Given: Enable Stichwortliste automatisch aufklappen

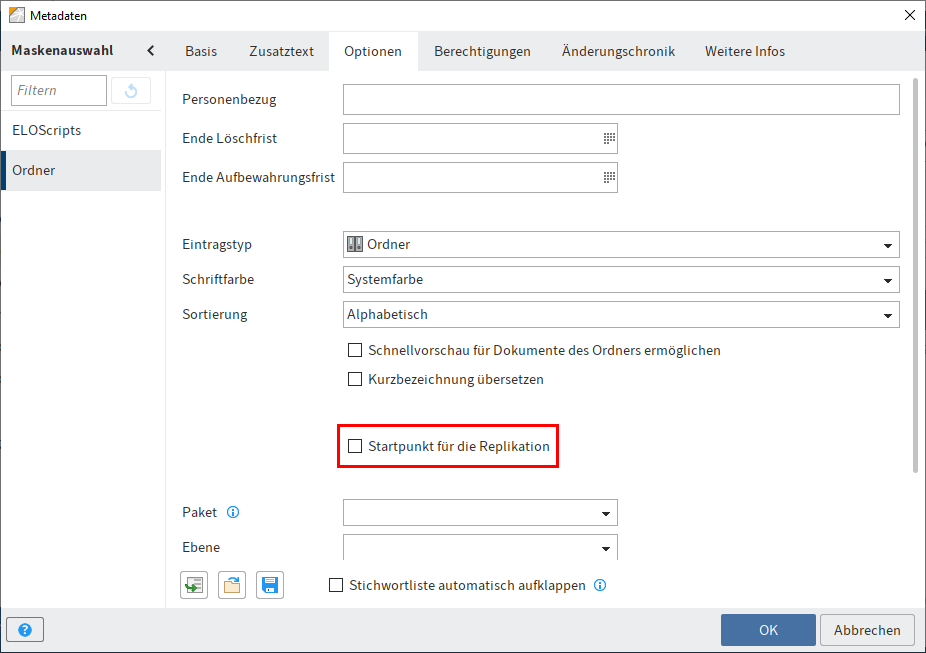Looking at the screenshot, I should (335, 585).
